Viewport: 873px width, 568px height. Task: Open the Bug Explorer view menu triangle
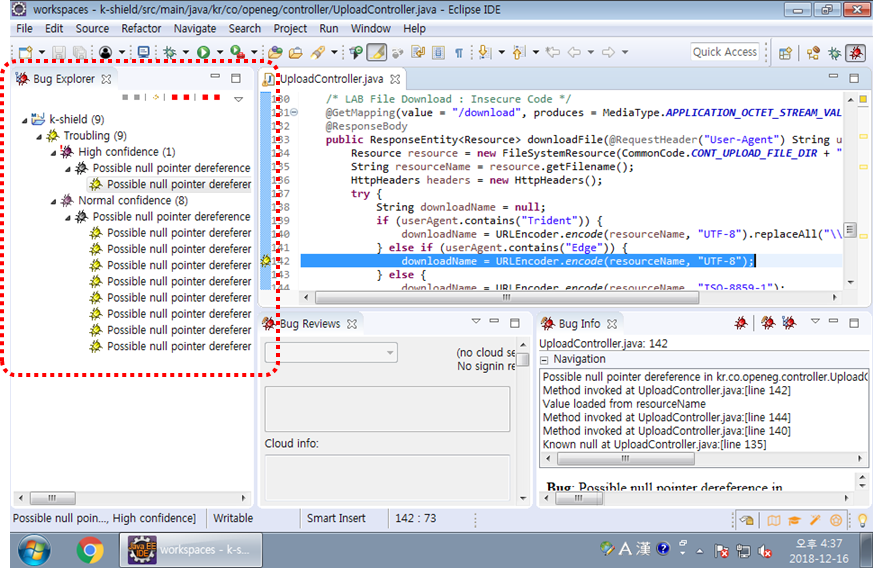(239, 99)
